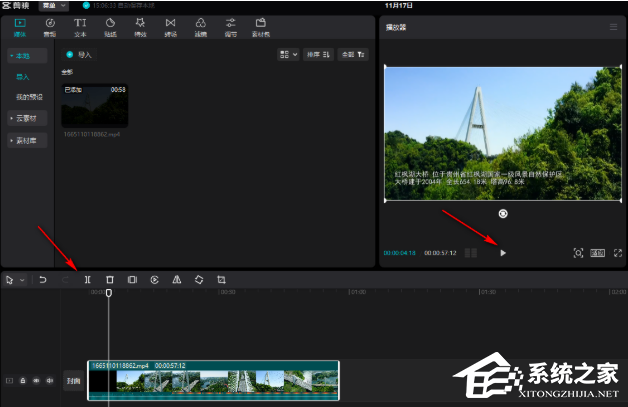
Task: Click the Rotate tool icon
Action: (199, 280)
